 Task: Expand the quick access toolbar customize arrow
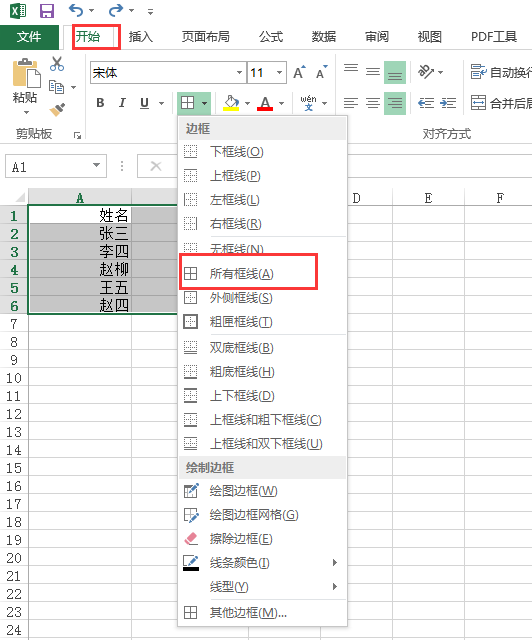coord(151,12)
